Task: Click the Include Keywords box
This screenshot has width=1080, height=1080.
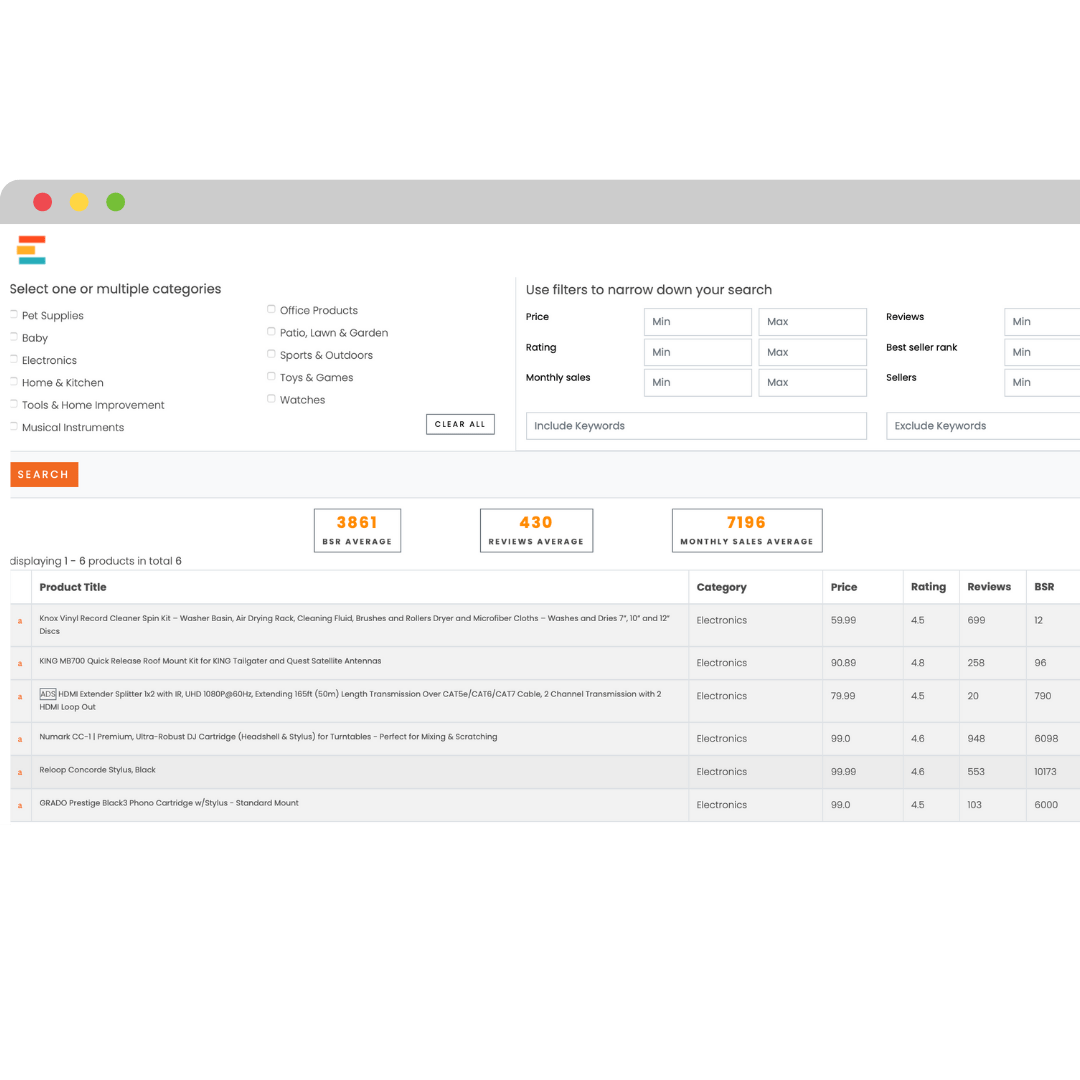Action: (696, 425)
